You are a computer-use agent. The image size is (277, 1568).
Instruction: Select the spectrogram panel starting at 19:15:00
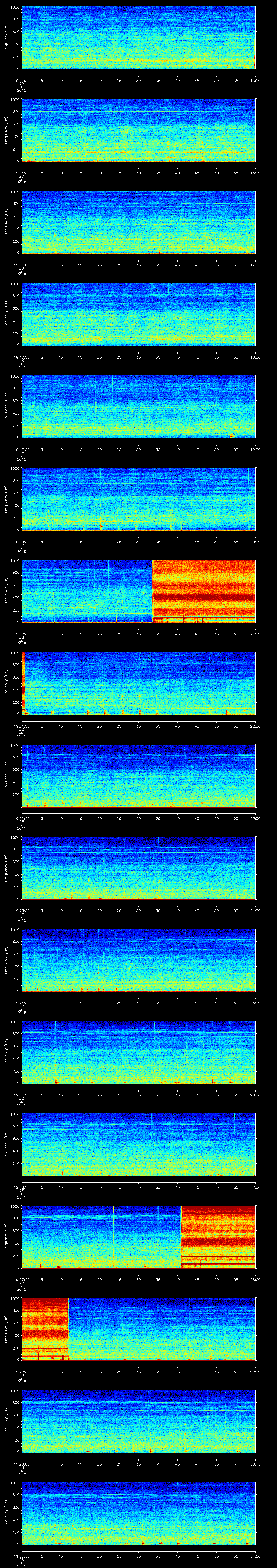(x=139, y=130)
